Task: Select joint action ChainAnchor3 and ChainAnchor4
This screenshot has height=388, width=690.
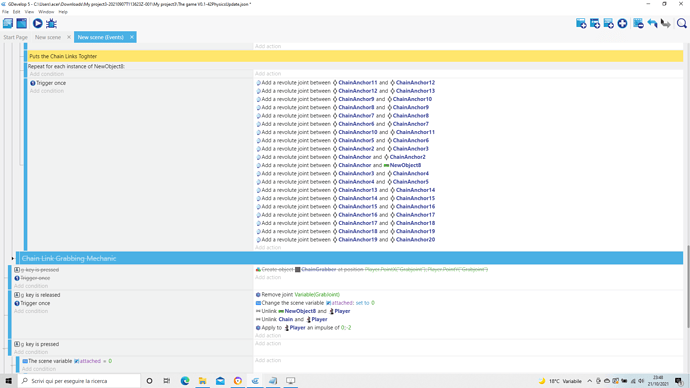Action: pyautogui.click(x=342, y=173)
